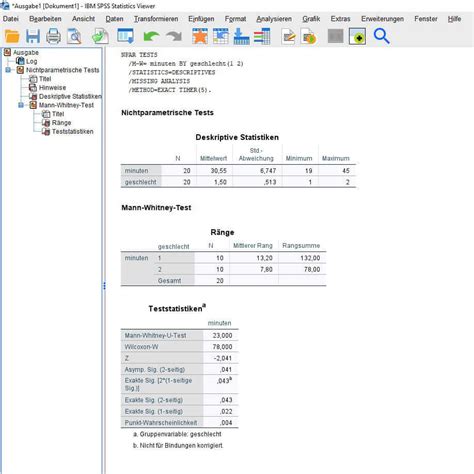Viewport: 474px width, 474px height.
Task: Click the NPAR TESTS syntax line
Action: (139, 55)
